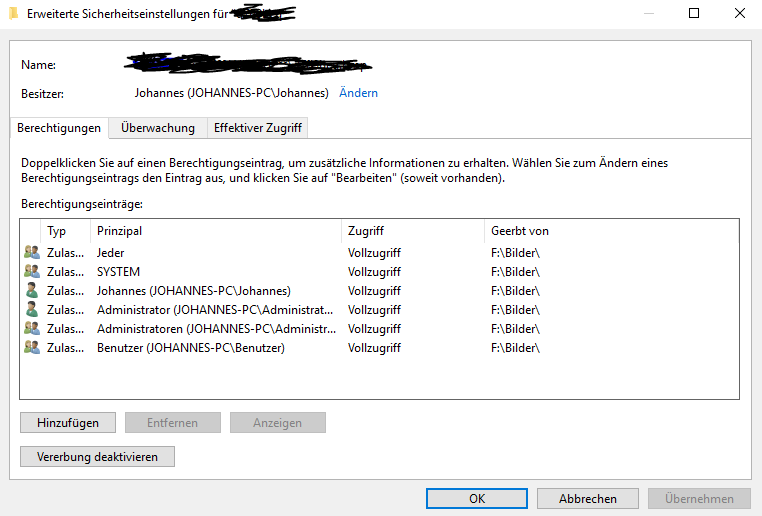
Task: Click the group icon beside Administratoren entry
Action: pos(32,328)
